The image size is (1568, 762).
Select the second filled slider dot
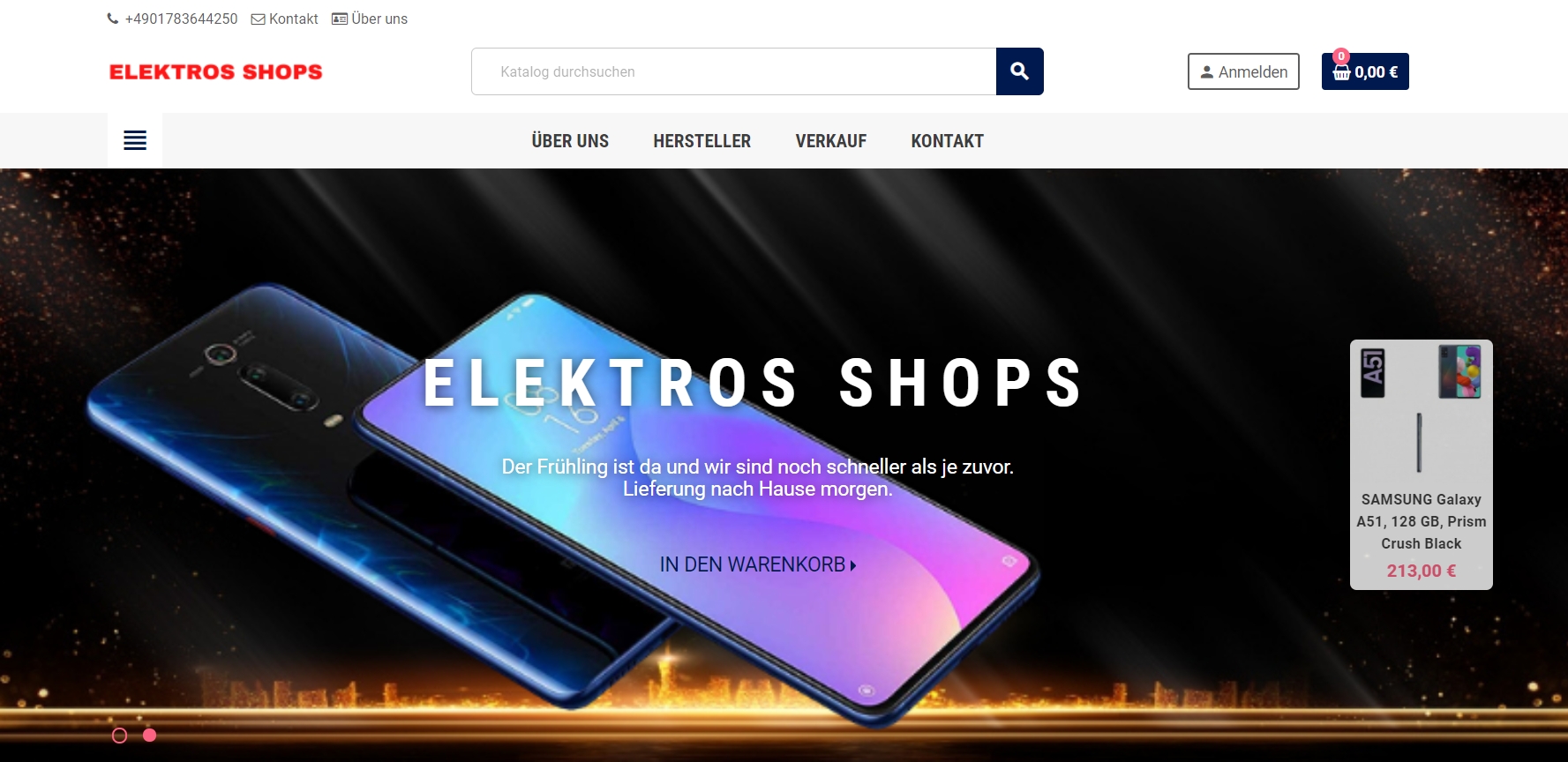pos(150,736)
